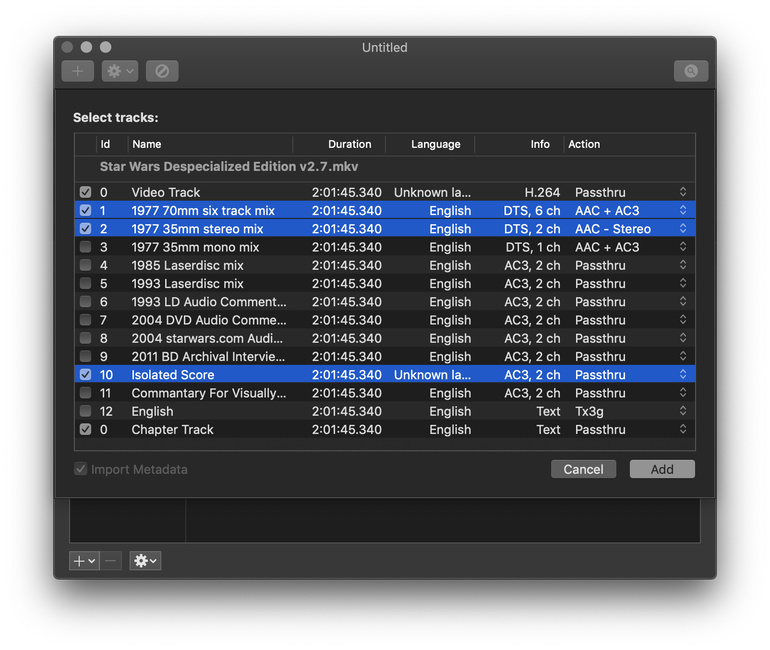The height and width of the screenshot is (650, 770).
Task: Click the 'H.264' info cell
Action: [x=542, y=192]
